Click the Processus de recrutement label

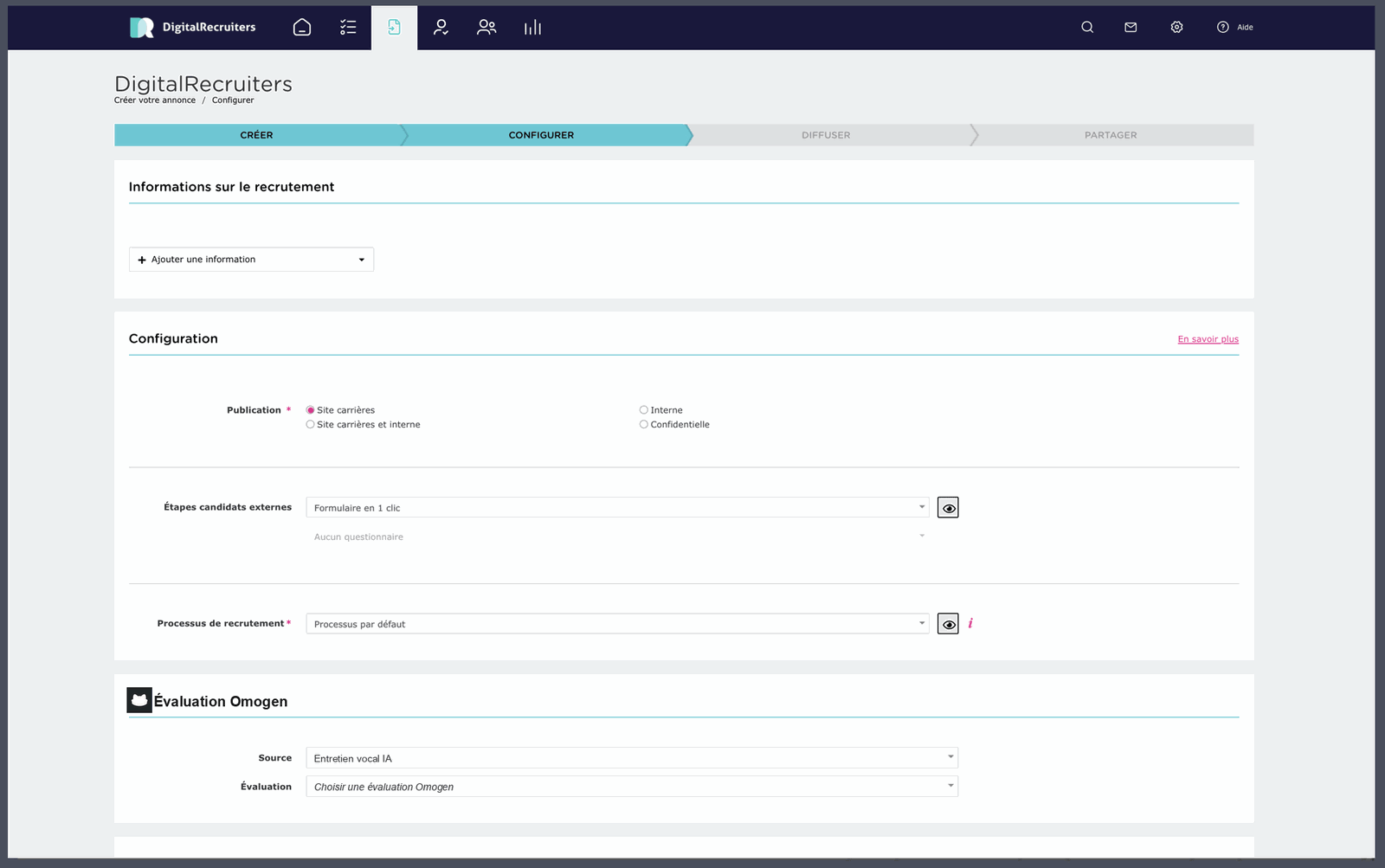(221, 623)
